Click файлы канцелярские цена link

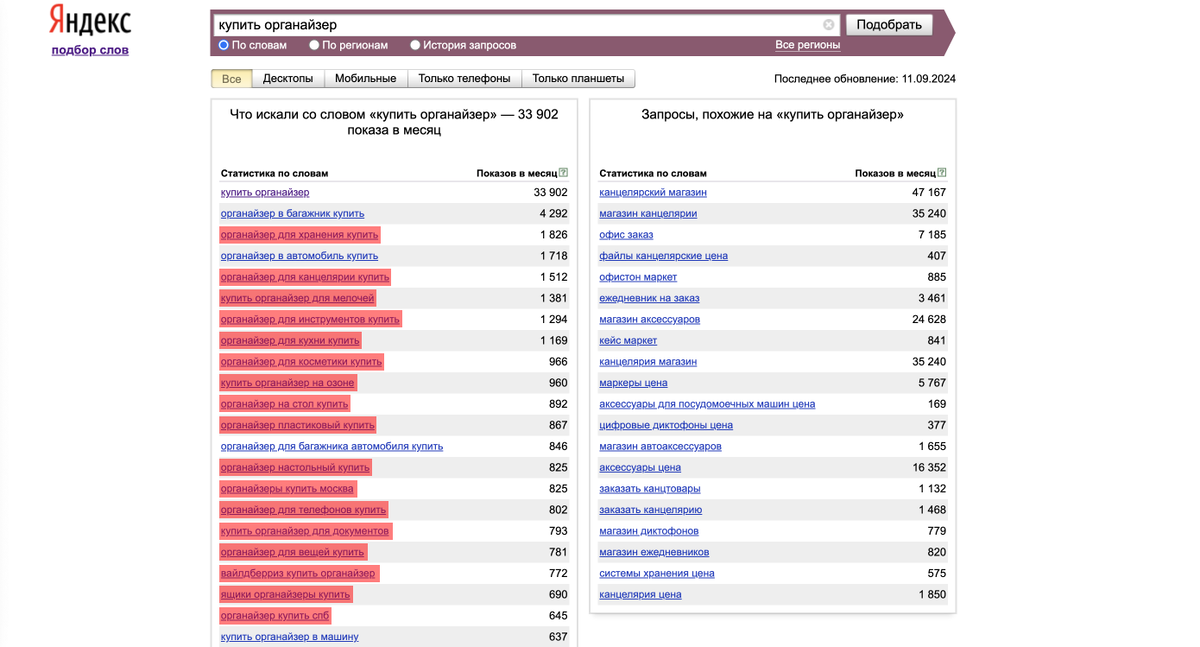[x=663, y=256]
